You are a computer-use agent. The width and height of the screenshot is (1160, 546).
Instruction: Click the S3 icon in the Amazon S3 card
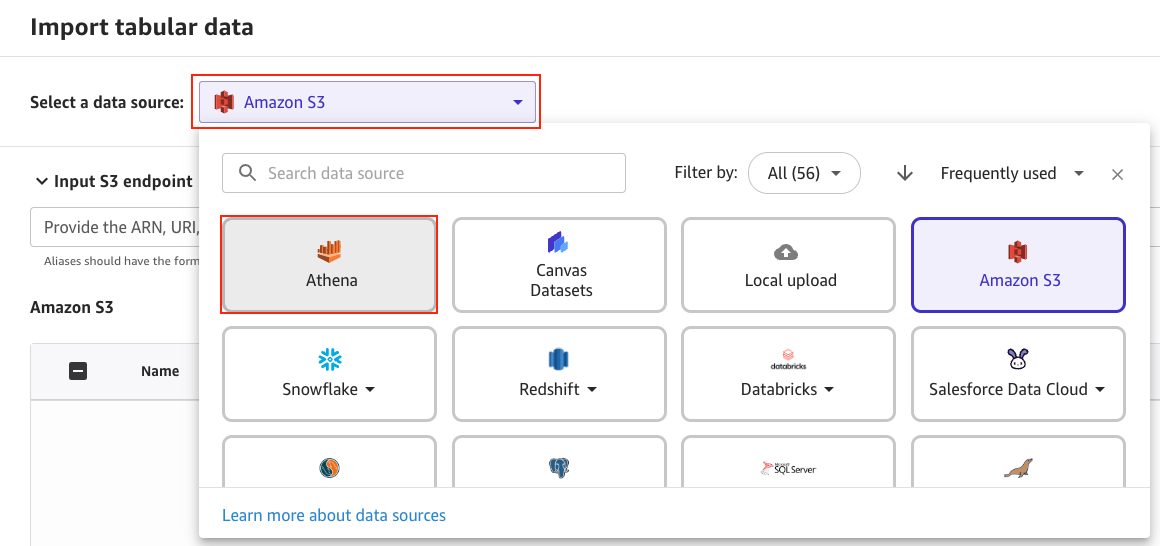(1019, 252)
